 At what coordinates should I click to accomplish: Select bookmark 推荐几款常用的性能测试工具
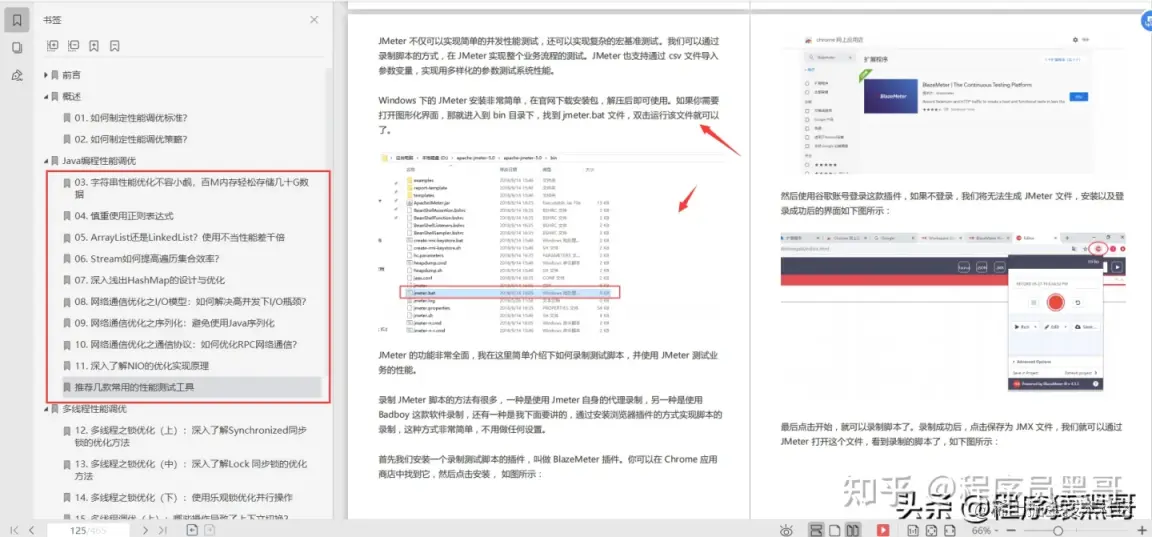coord(192,386)
